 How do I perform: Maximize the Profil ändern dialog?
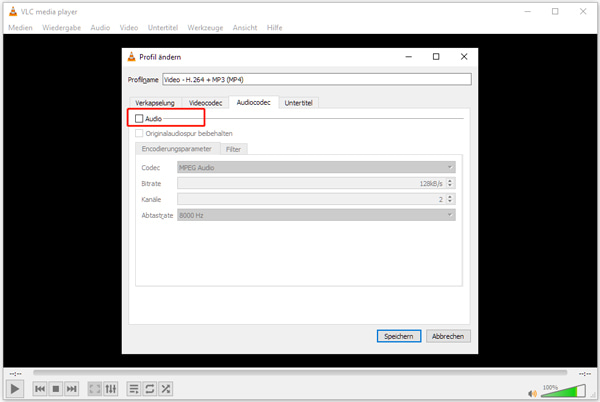(436, 57)
